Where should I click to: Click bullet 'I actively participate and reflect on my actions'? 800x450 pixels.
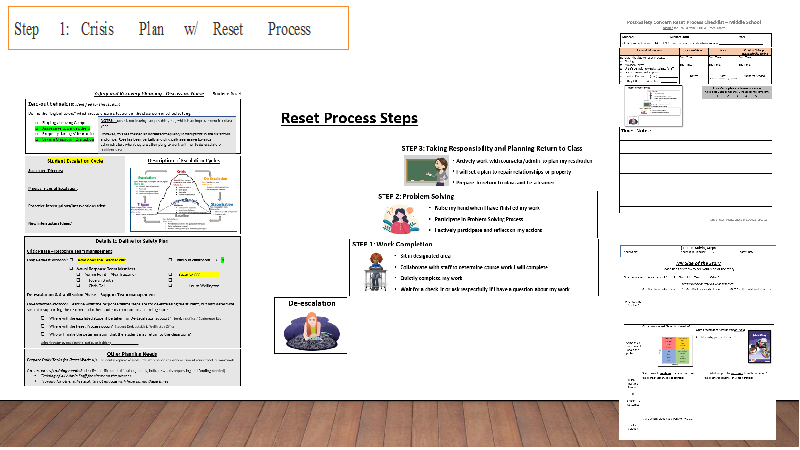tap(488, 231)
